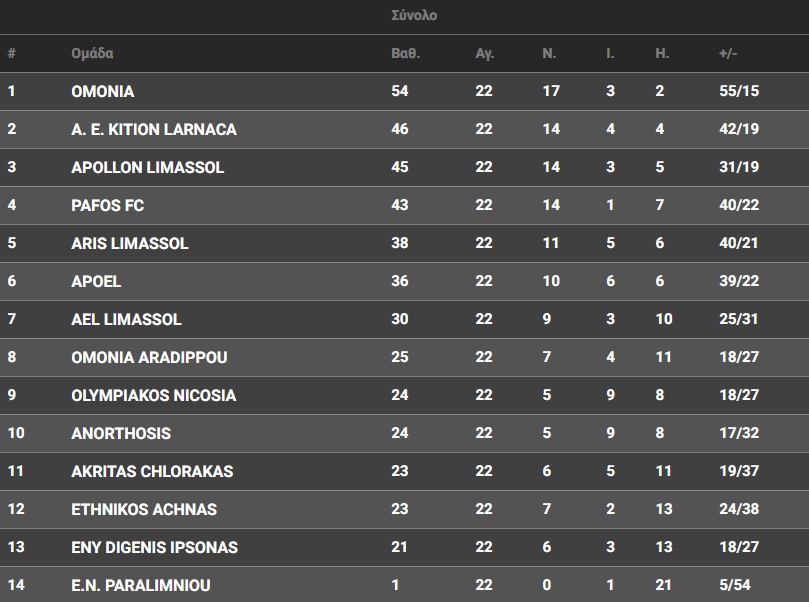This screenshot has width=809, height=602.
Task: Open the ANORTHOSIS team page
Action: click(121, 434)
